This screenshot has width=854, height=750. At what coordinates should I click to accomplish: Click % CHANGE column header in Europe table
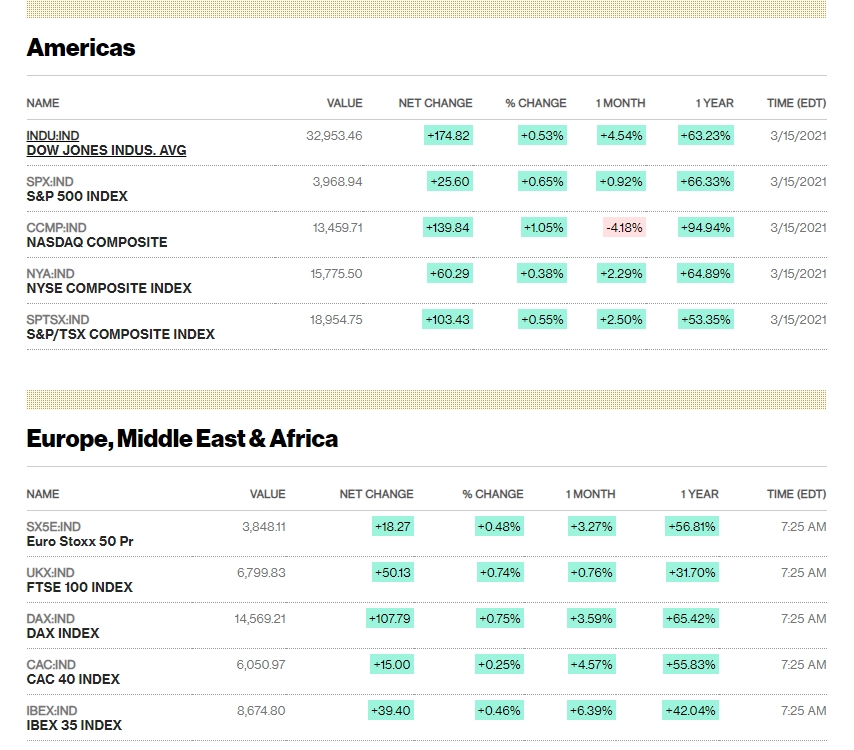click(492, 494)
